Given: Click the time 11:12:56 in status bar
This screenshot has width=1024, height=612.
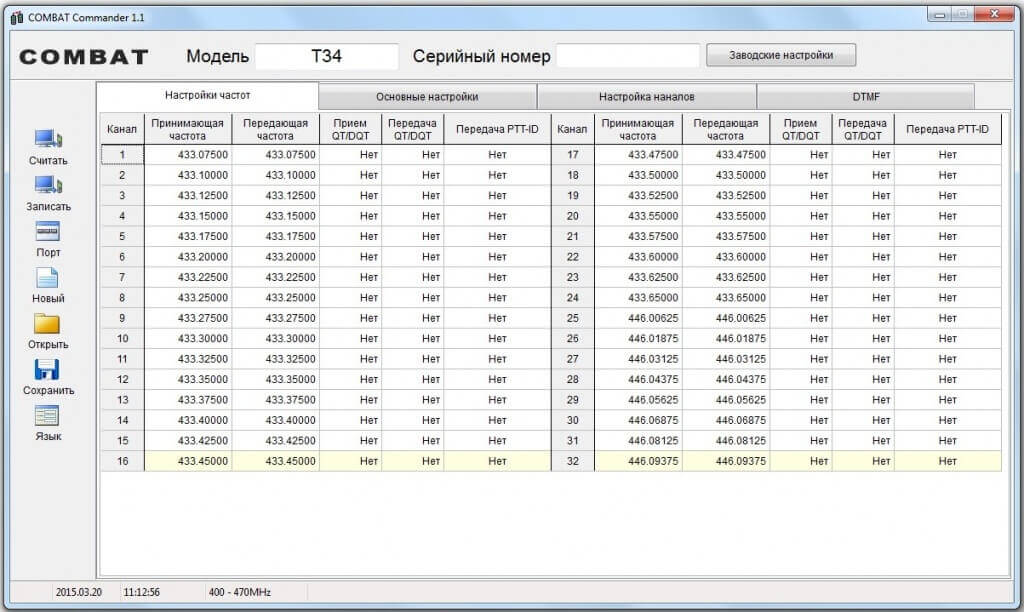Looking at the screenshot, I should tap(142, 592).
